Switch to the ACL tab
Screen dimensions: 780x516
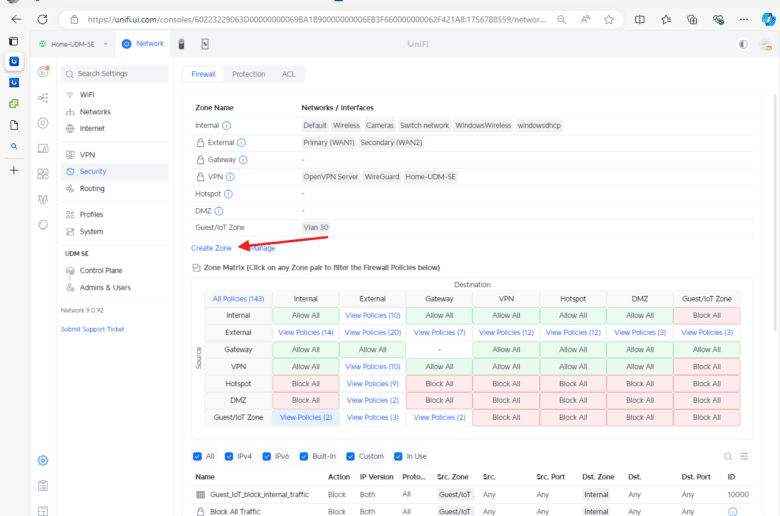289,74
